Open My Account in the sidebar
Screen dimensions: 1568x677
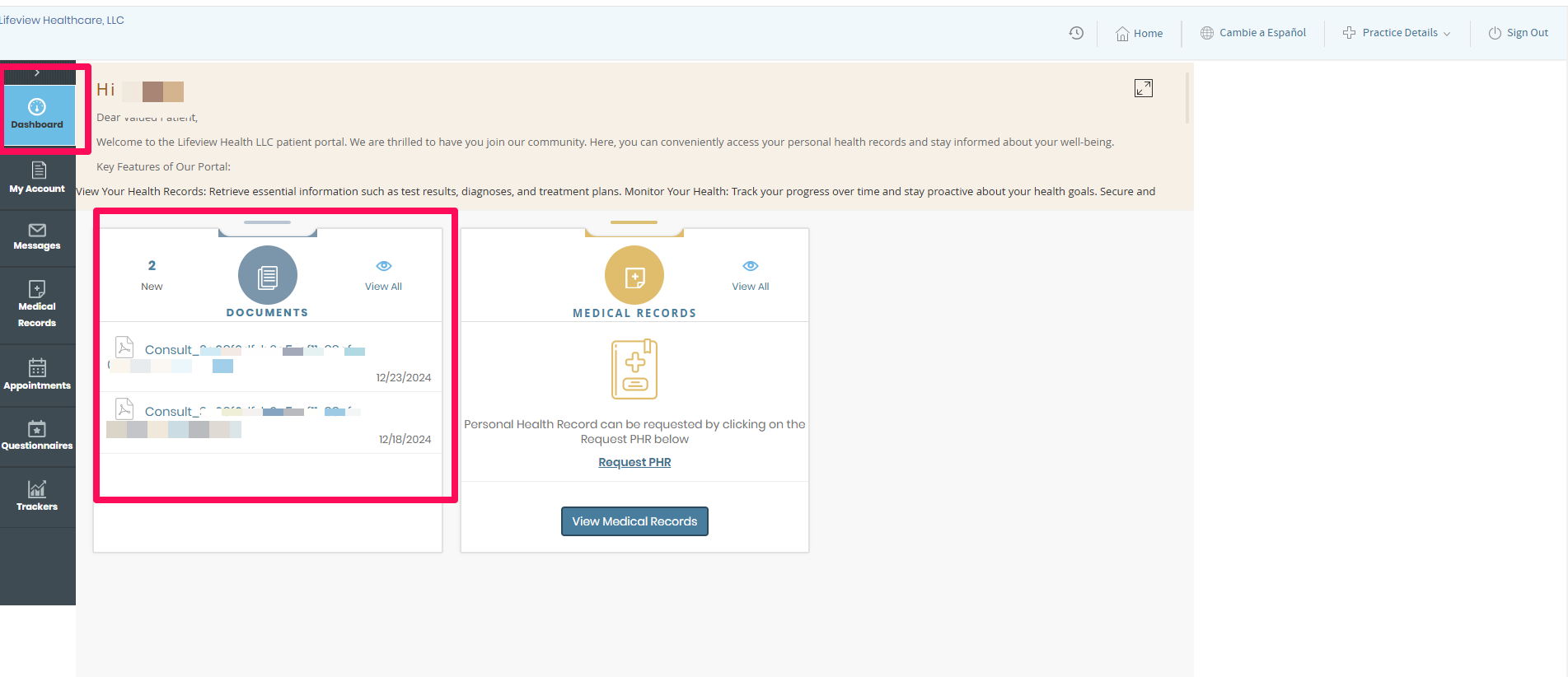point(37,178)
